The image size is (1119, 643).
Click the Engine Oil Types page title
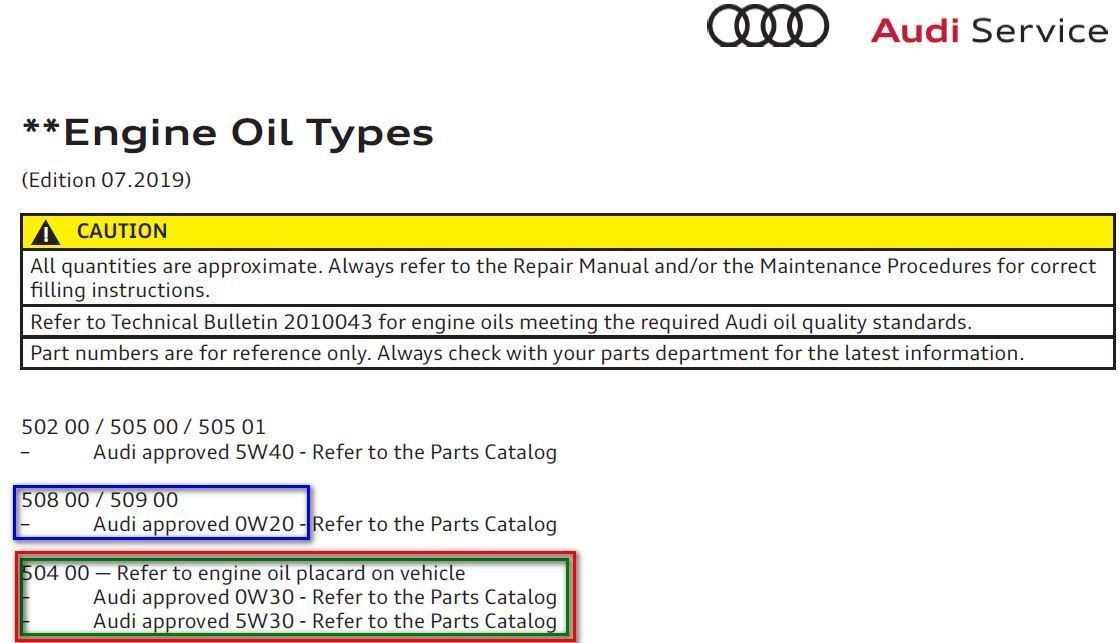(227, 131)
